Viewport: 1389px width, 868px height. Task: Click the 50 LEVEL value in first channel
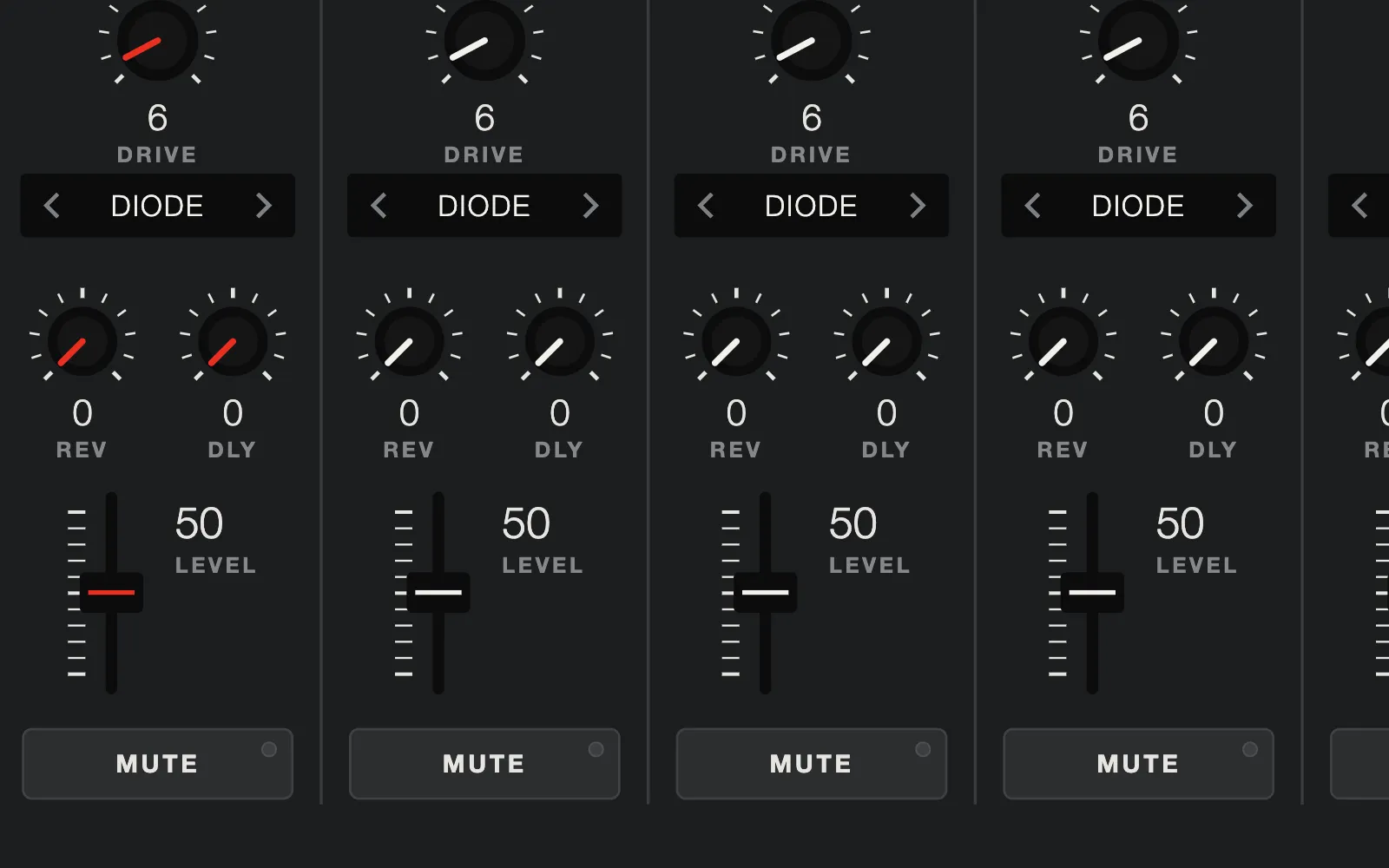point(199,523)
